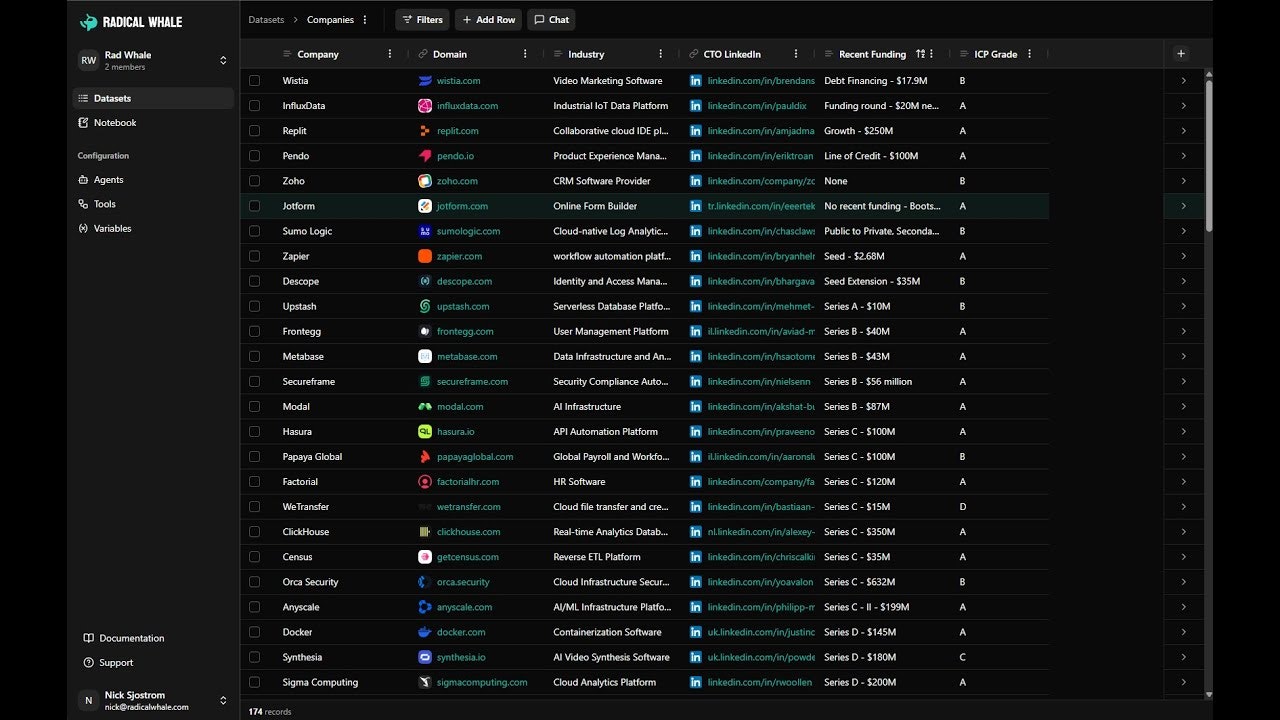Open the Companies breadcrumb options menu
The width and height of the screenshot is (1280, 720).
[365, 20]
